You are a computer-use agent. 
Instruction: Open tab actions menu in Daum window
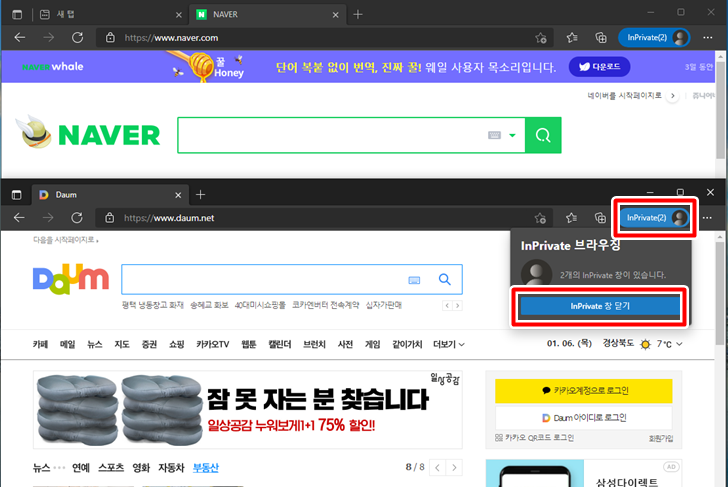point(17,195)
